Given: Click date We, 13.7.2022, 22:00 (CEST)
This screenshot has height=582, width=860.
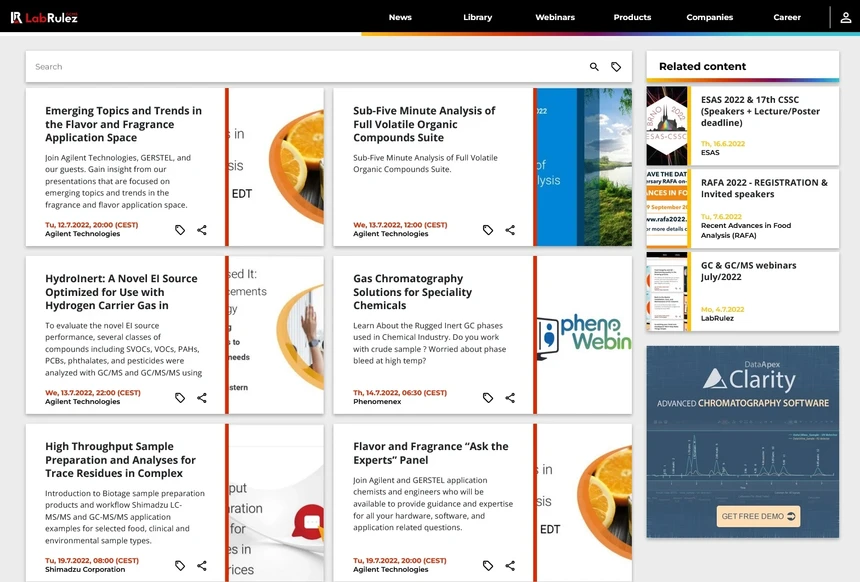Looking at the screenshot, I should pos(93,393).
